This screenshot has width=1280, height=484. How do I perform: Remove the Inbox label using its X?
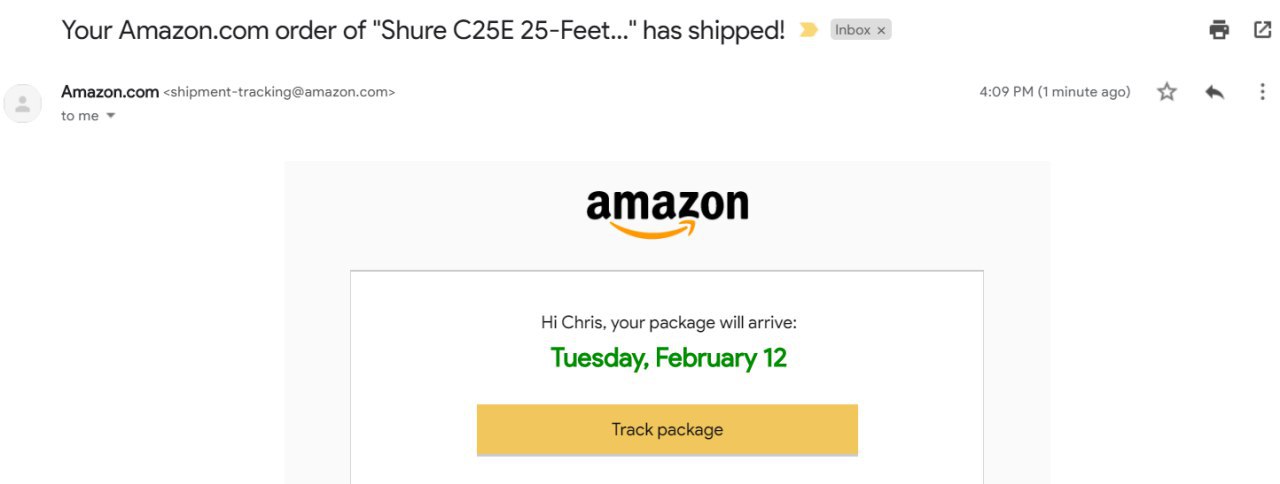tap(881, 31)
